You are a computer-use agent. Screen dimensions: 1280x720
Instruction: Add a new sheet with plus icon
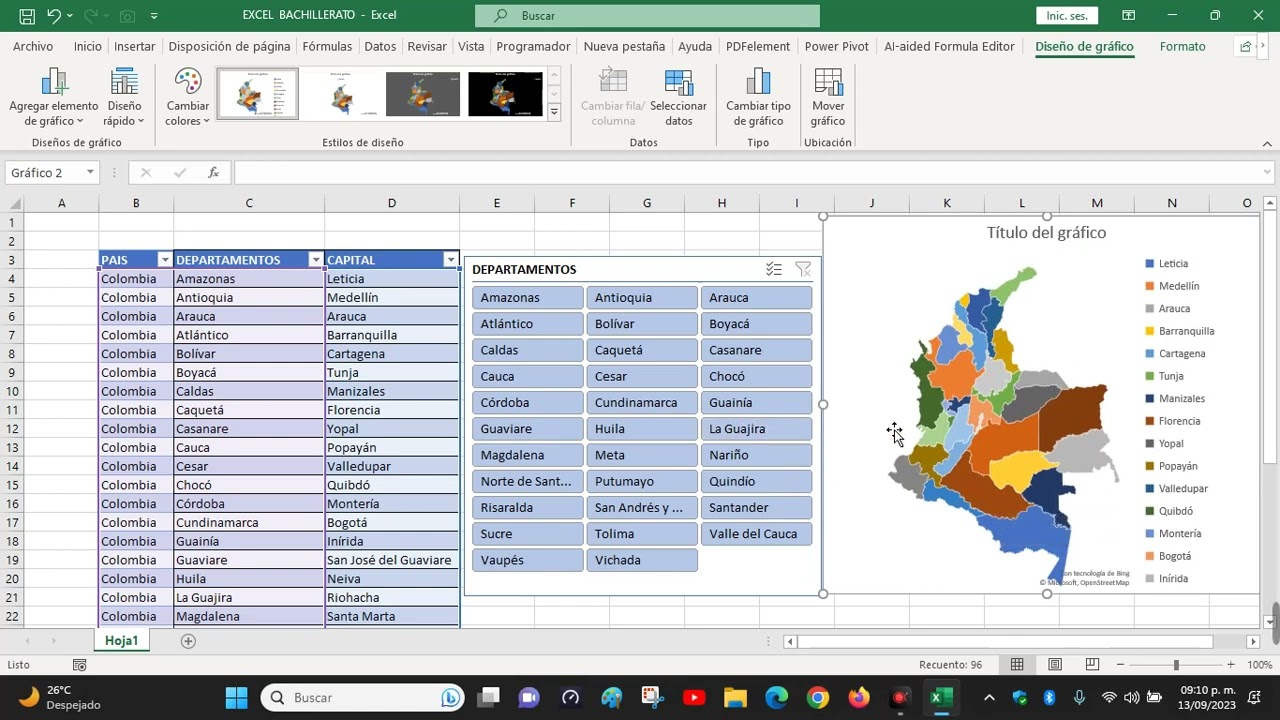pos(188,641)
